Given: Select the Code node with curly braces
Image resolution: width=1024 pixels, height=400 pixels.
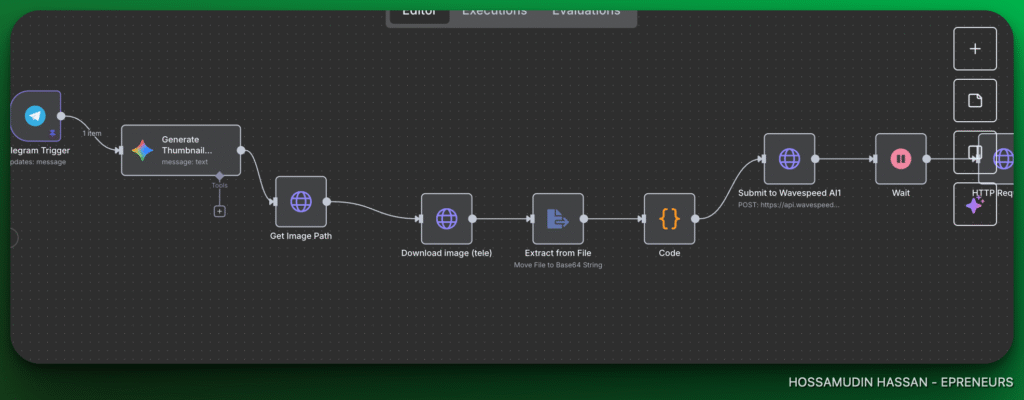Looking at the screenshot, I should (x=669, y=218).
